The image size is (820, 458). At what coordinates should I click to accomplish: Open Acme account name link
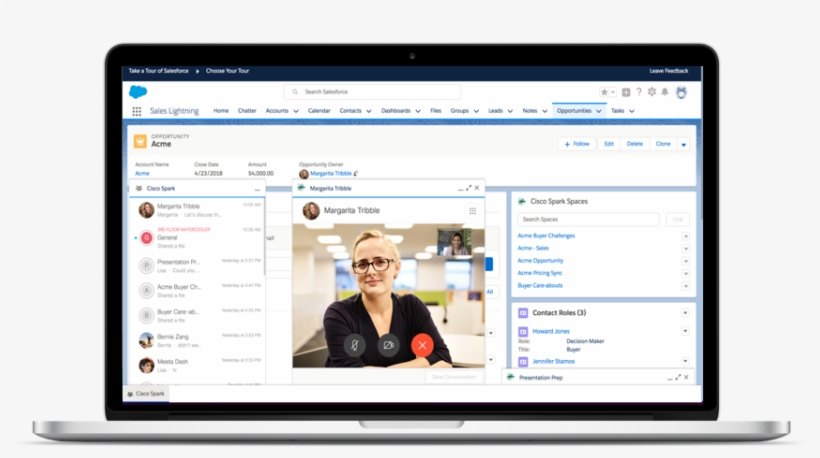tap(142, 174)
